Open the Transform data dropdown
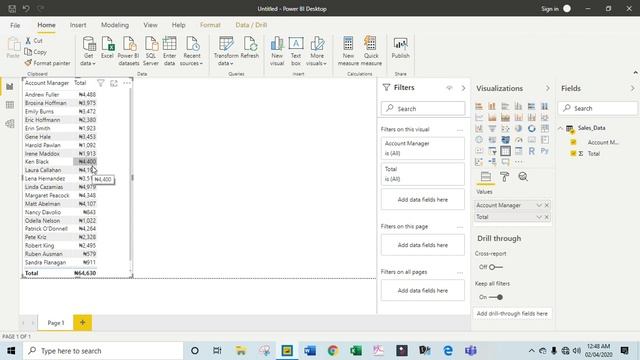The width and height of the screenshot is (640, 360). [226, 51]
